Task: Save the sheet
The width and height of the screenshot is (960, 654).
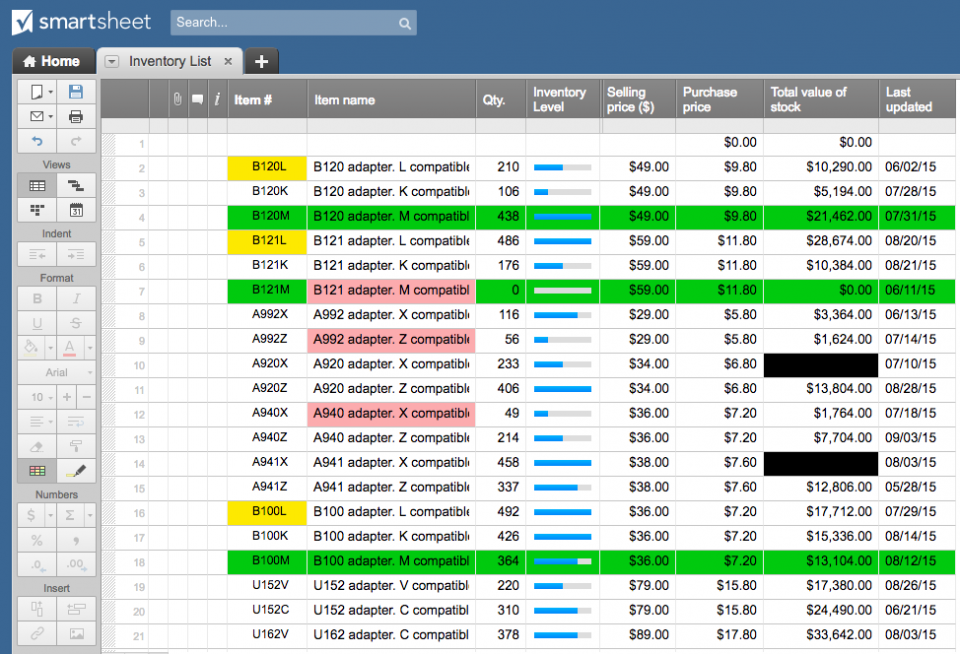Action: 76,90
